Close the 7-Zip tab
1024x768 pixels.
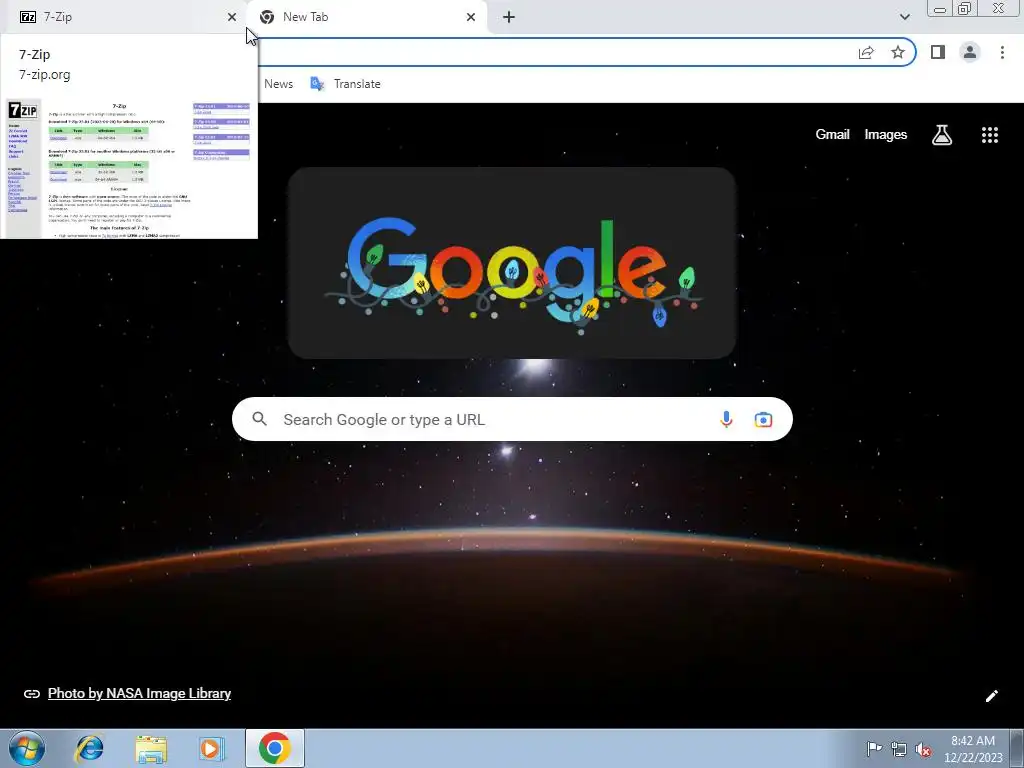click(232, 17)
